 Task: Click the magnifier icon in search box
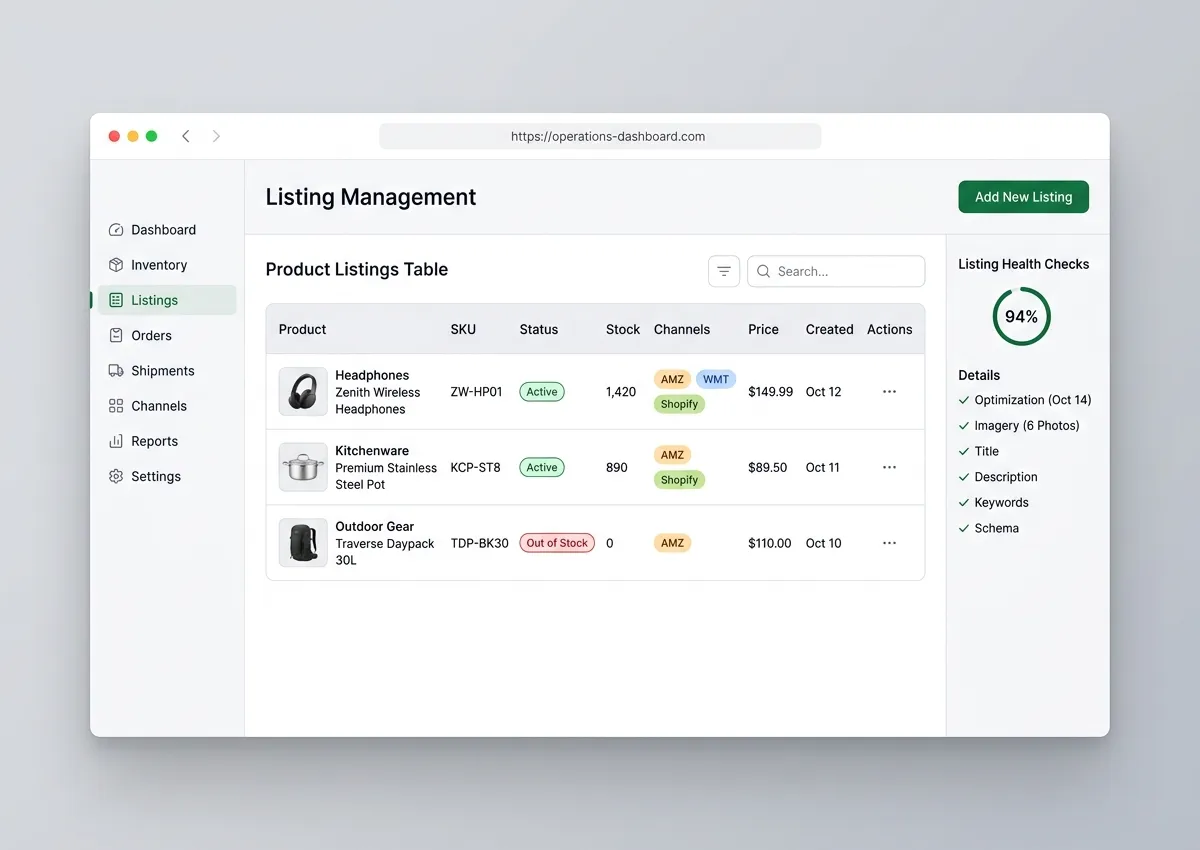coord(764,271)
